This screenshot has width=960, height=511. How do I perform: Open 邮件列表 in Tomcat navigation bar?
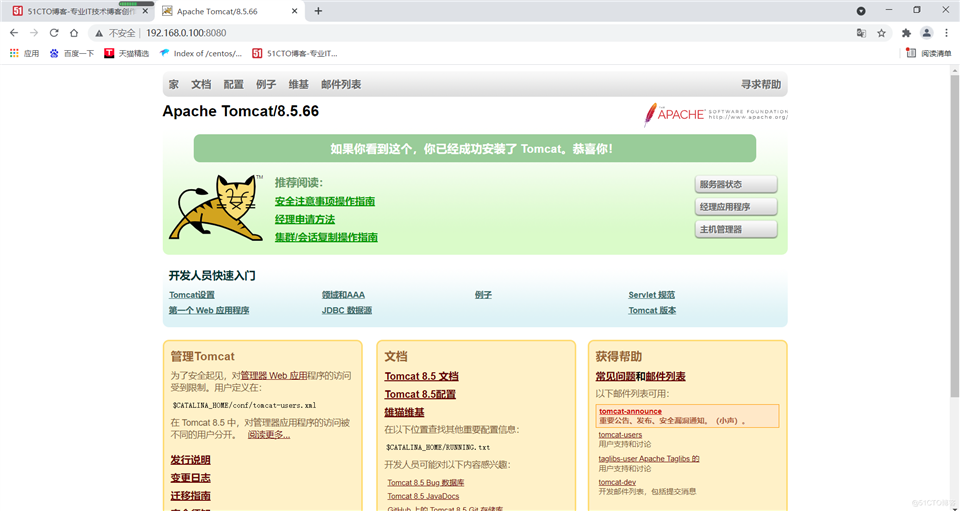point(341,84)
